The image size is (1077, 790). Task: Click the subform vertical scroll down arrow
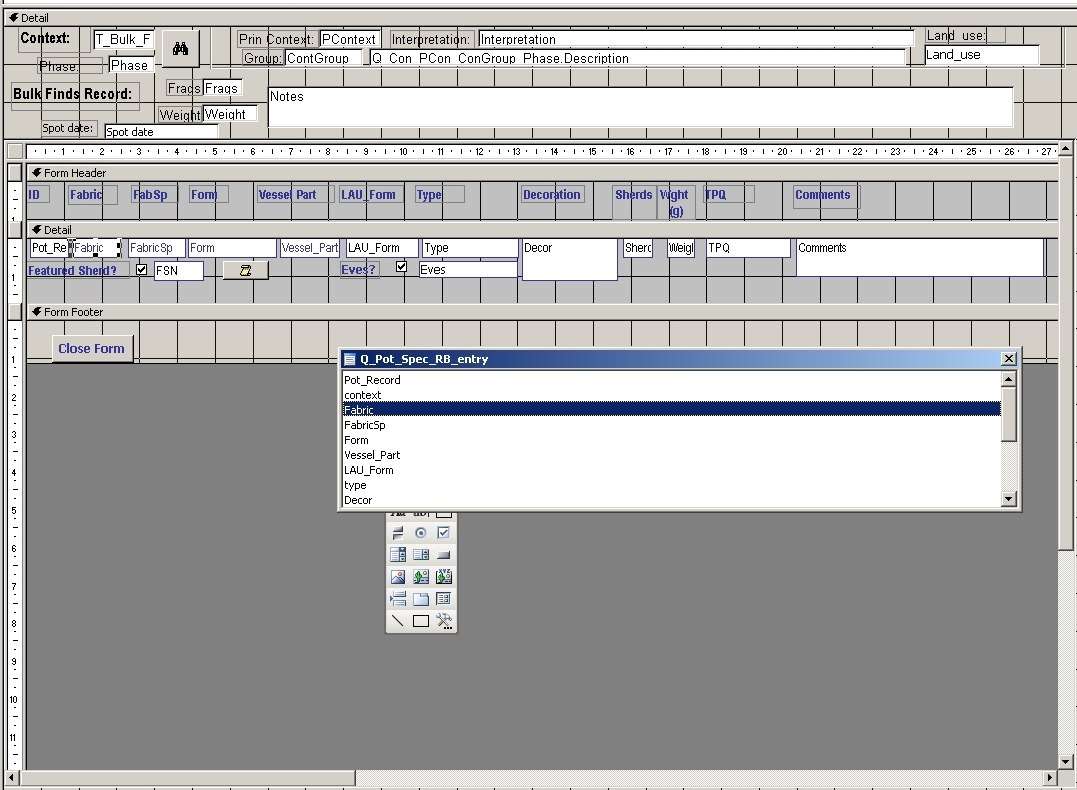[1065, 761]
